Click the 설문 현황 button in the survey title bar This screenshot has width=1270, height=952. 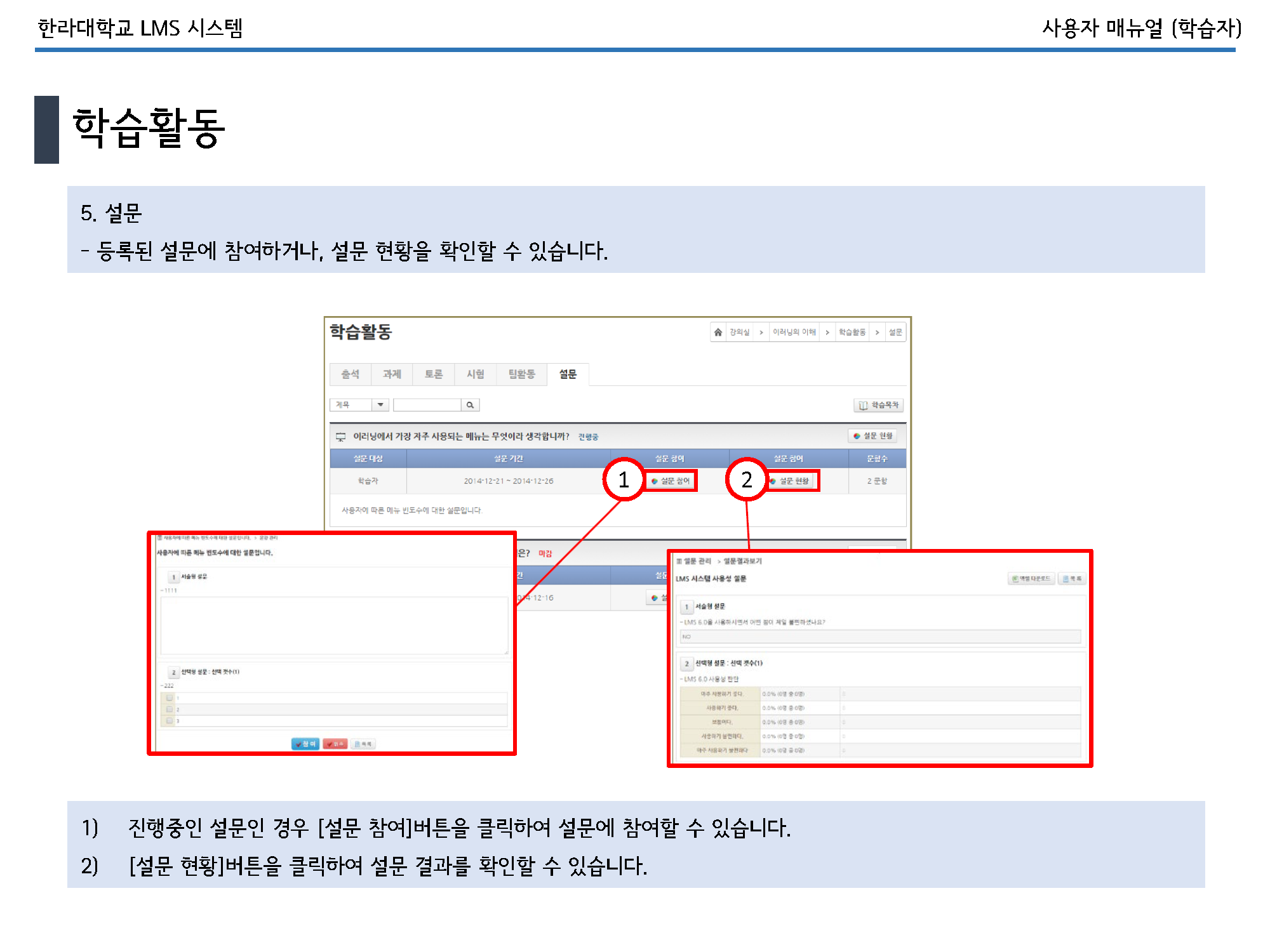[x=873, y=436]
